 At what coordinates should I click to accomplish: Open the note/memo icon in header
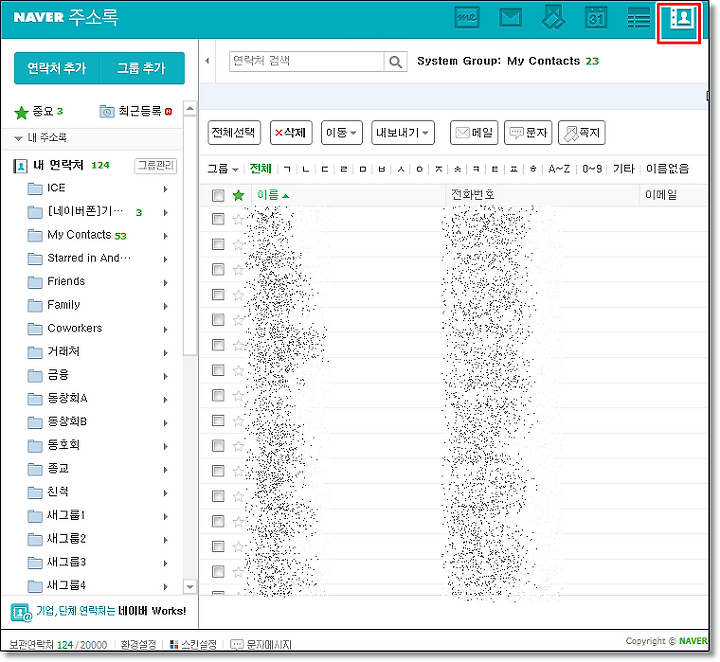point(553,18)
